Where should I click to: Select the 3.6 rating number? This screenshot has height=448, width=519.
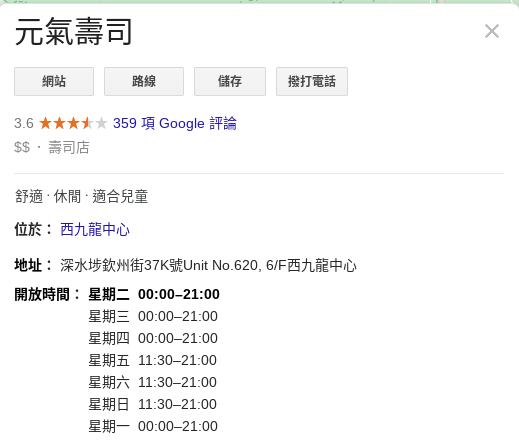pyautogui.click(x=24, y=123)
